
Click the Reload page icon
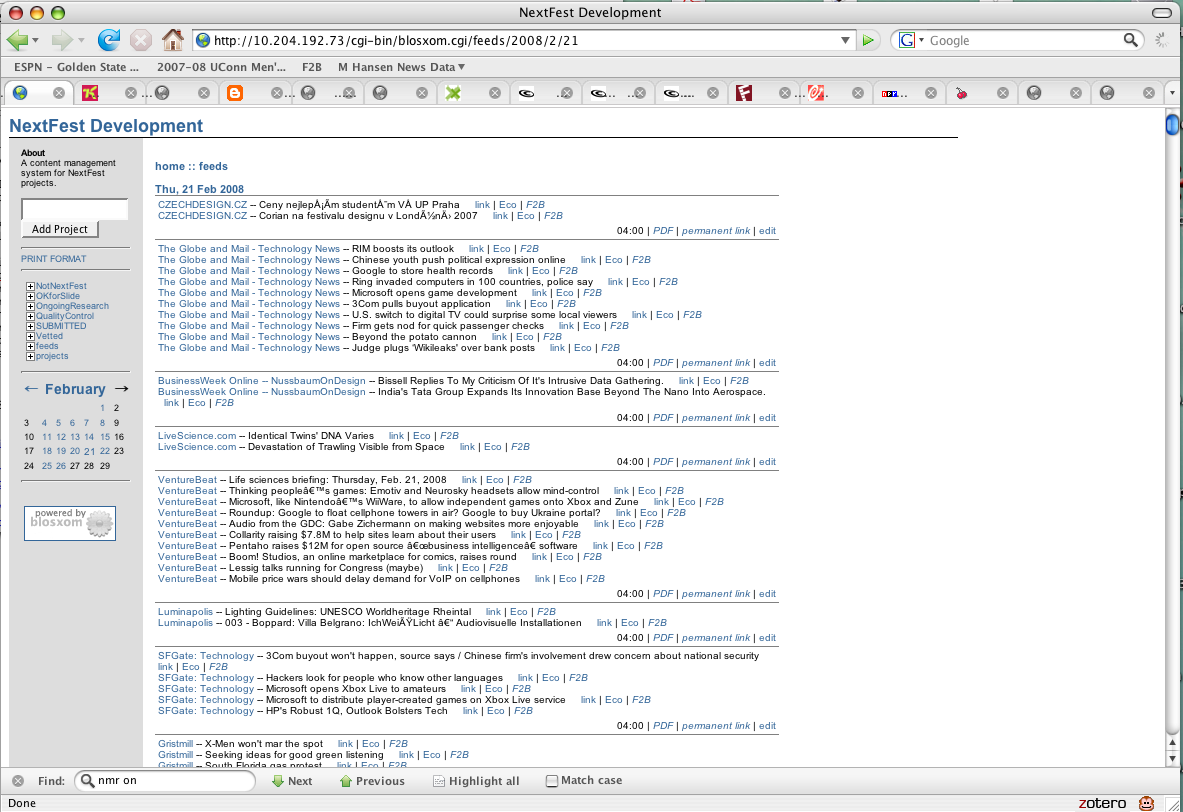pyautogui.click(x=108, y=40)
